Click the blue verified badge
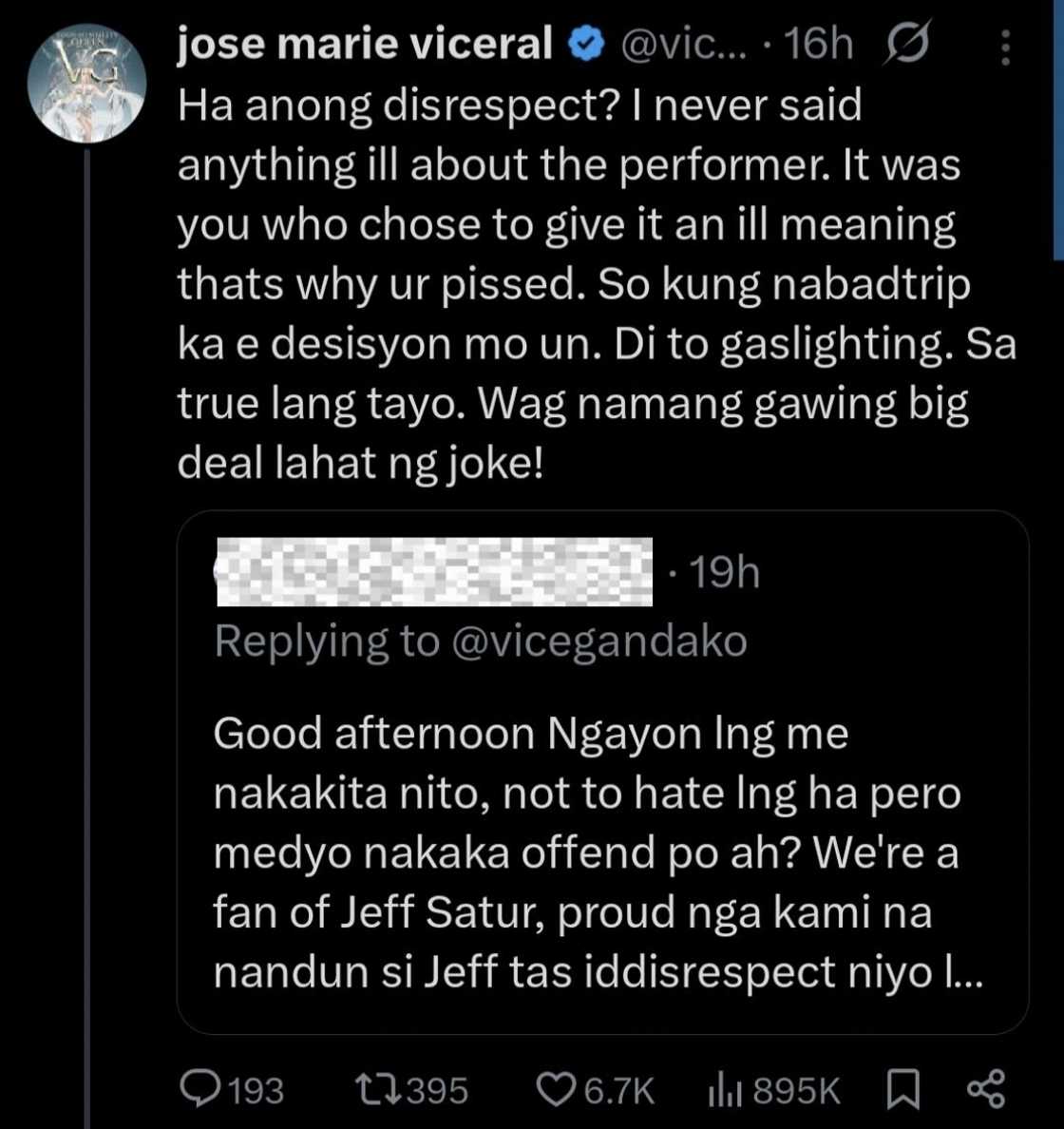Image resolution: width=1064 pixels, height=1129 pixels. coord(586,41)
